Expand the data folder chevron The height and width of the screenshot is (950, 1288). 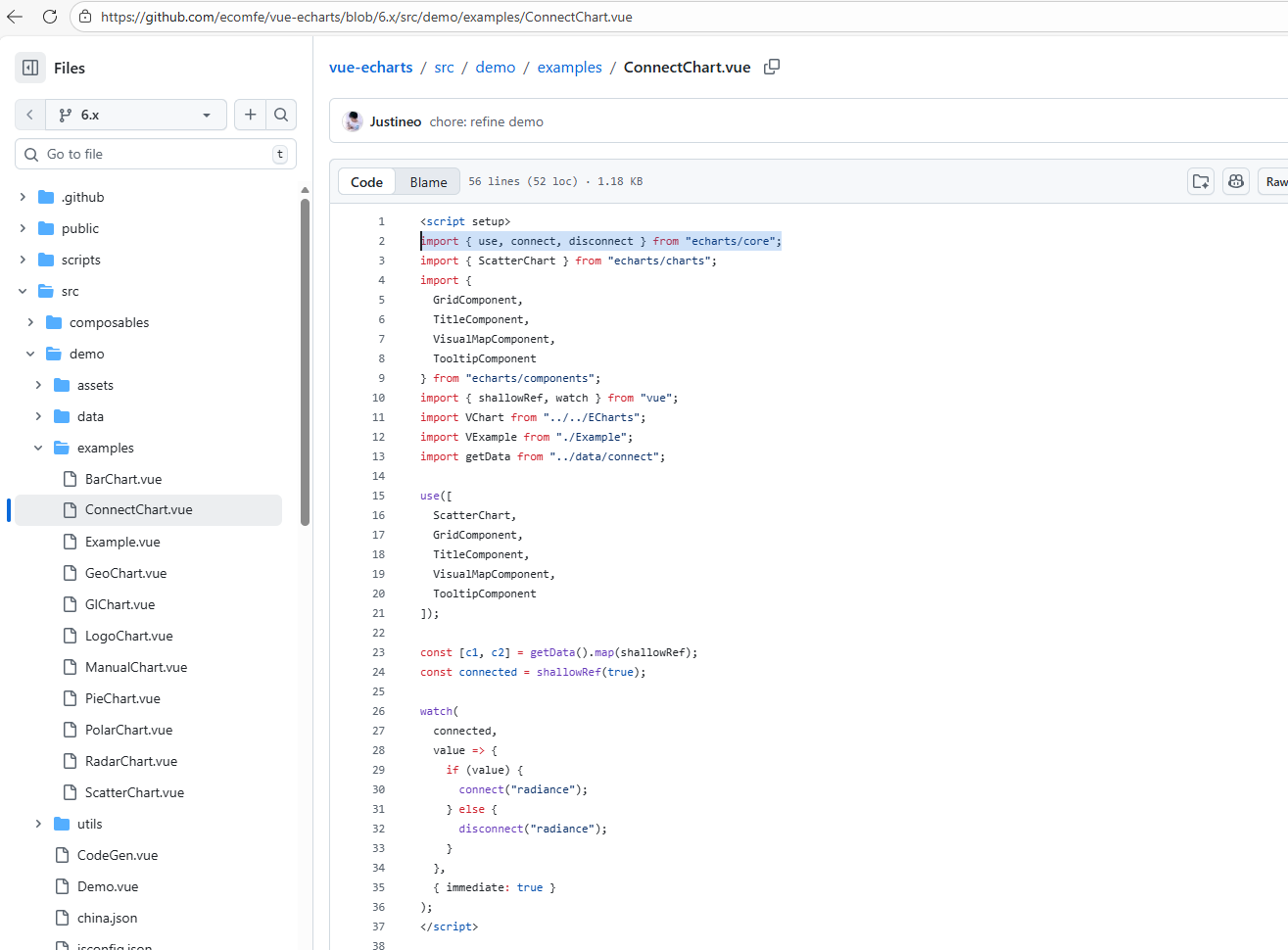click(38, 416)
